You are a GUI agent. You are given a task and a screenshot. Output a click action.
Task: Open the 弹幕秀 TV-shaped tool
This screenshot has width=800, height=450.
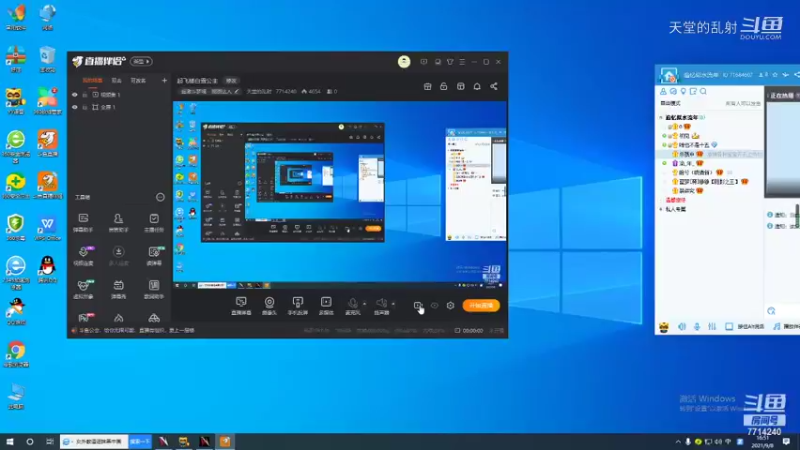[118, 289]
